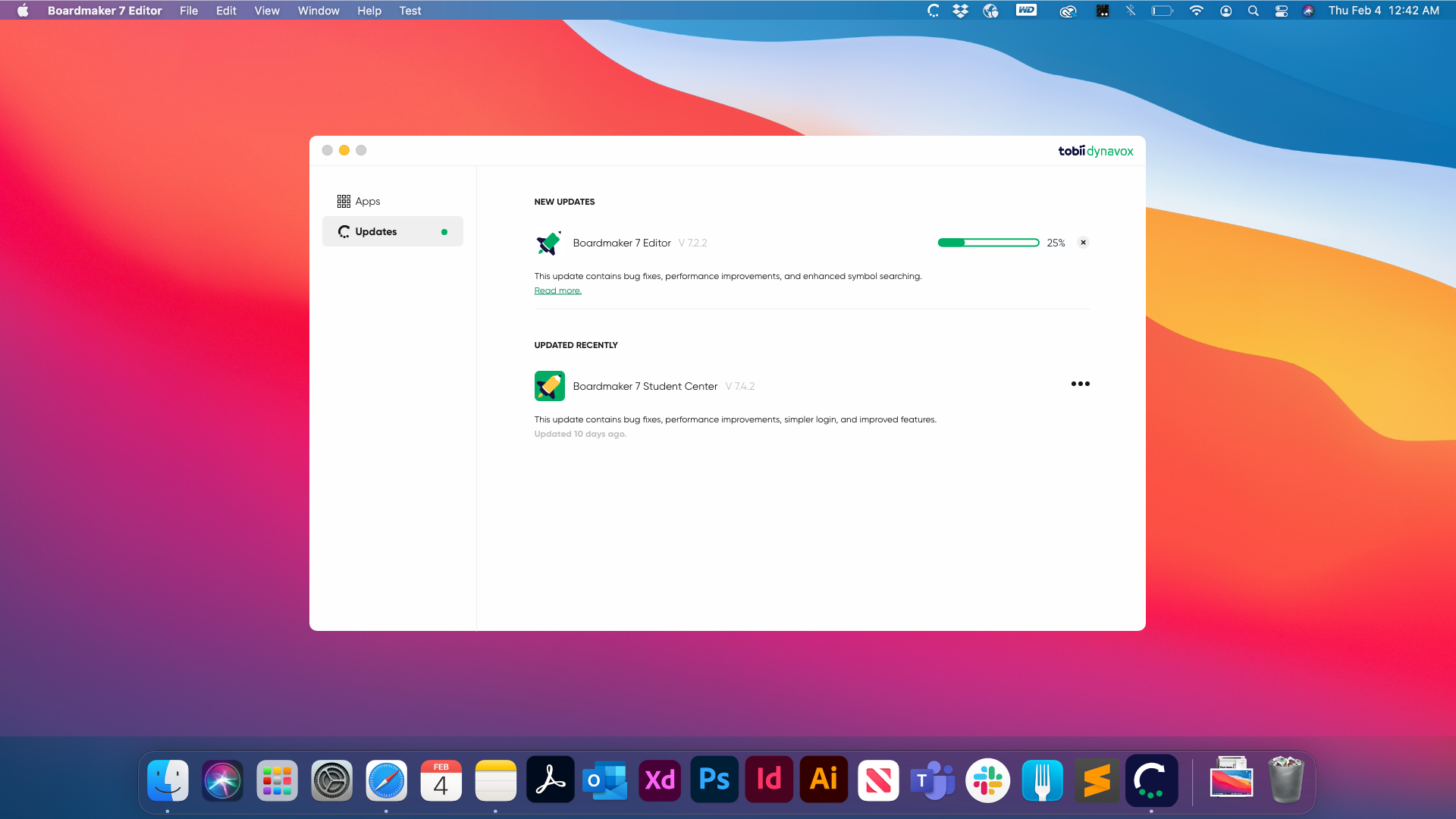Select the Updates sidebar item
Screen dimensions: 1456x819
coord(392,231)
